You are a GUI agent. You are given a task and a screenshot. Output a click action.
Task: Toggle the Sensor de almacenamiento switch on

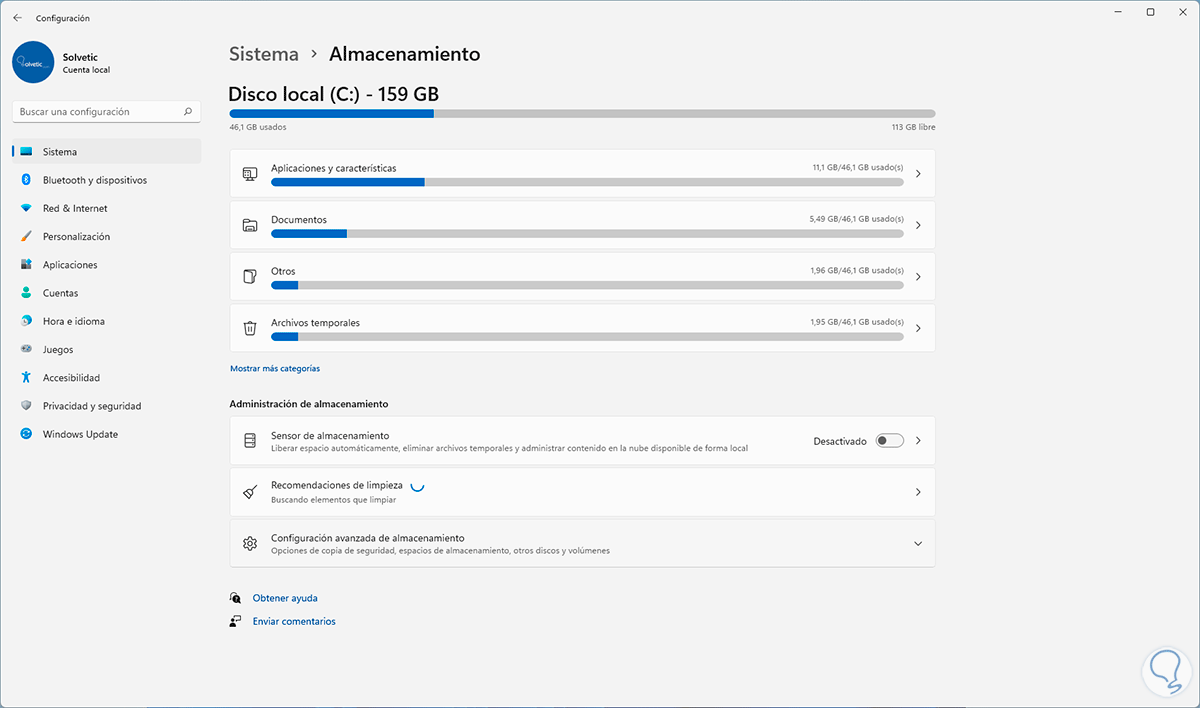point(889,441)
